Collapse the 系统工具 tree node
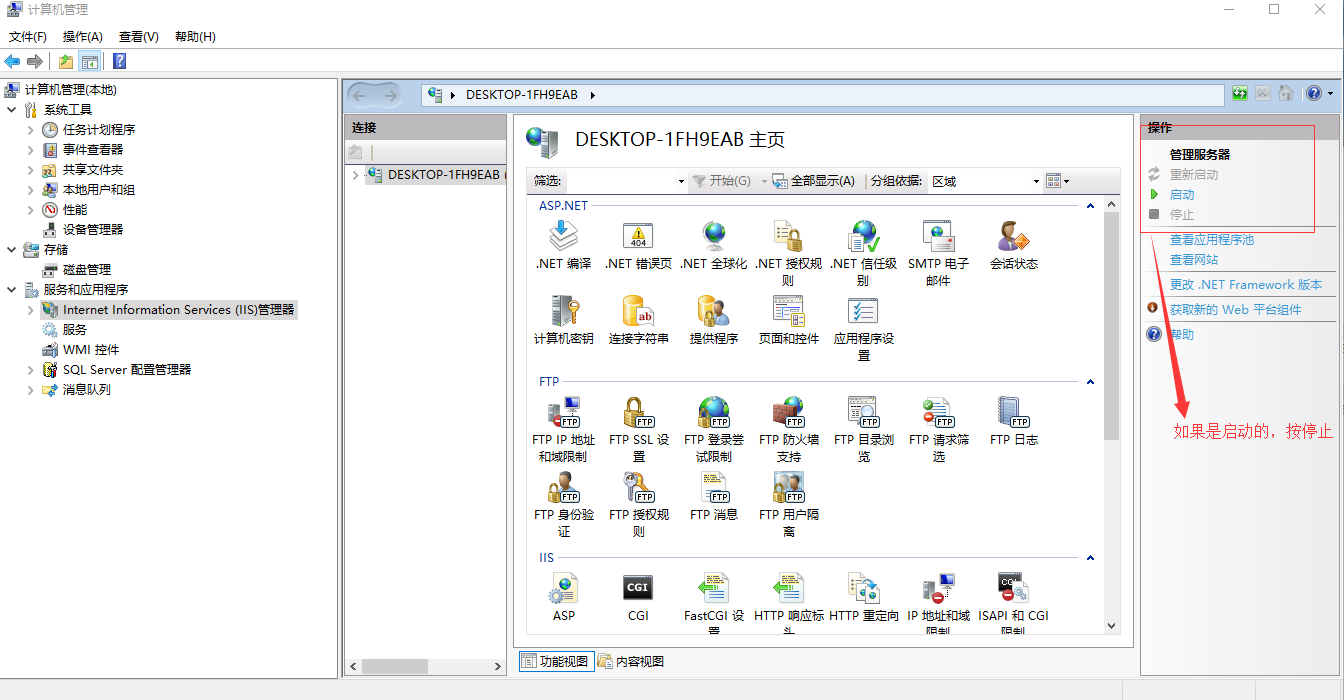The image size is (1344, 700). (x=11, y=110)
